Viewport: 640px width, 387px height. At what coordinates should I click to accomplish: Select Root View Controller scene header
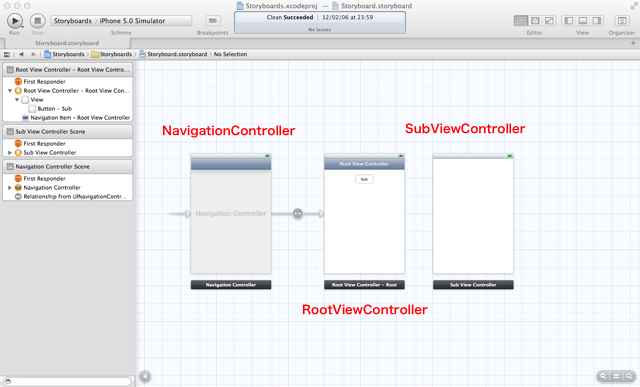pyautogui.click(x=68, y=70)
